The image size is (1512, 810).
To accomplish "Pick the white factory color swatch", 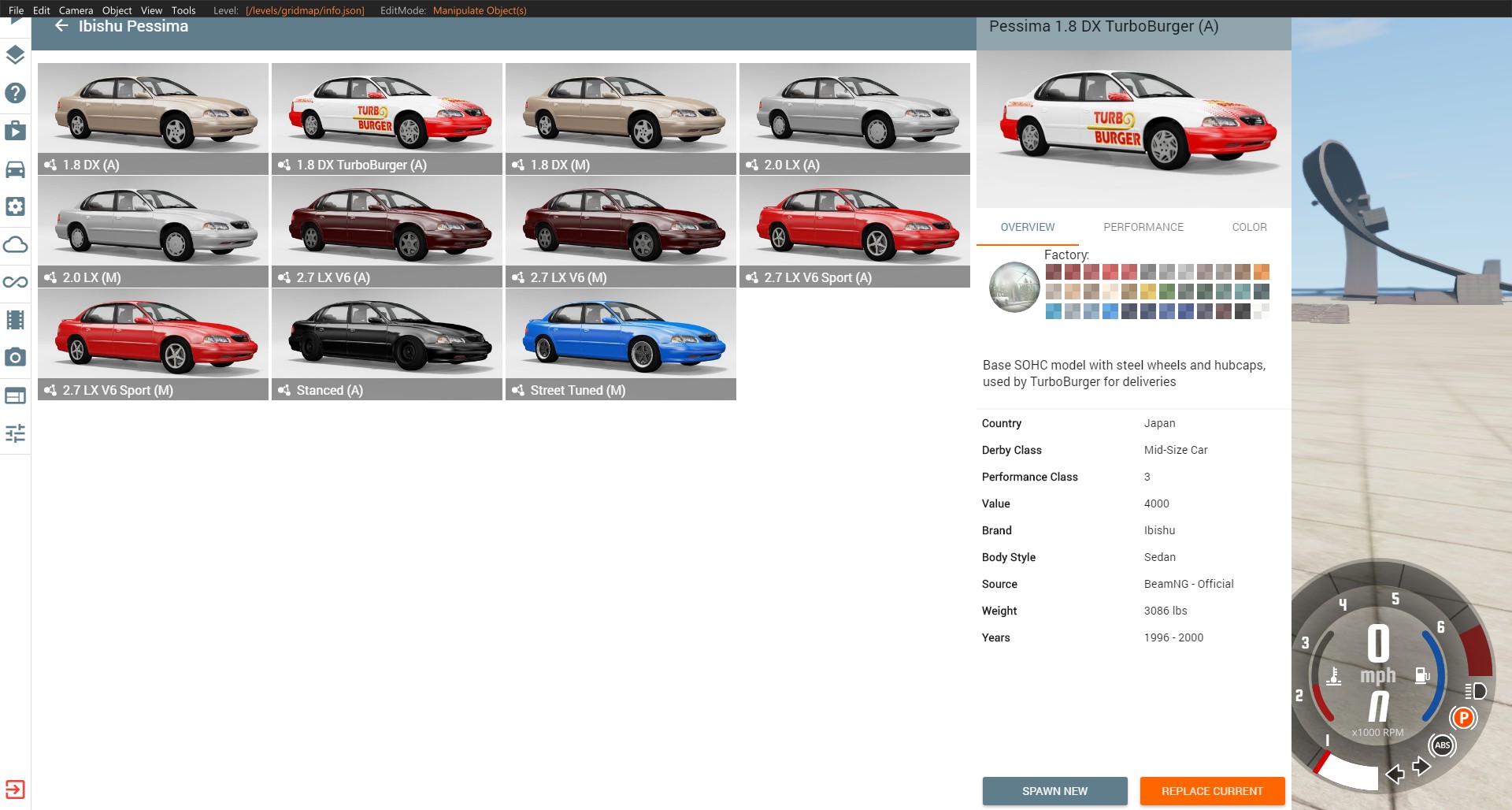I will click(1262, 311).
